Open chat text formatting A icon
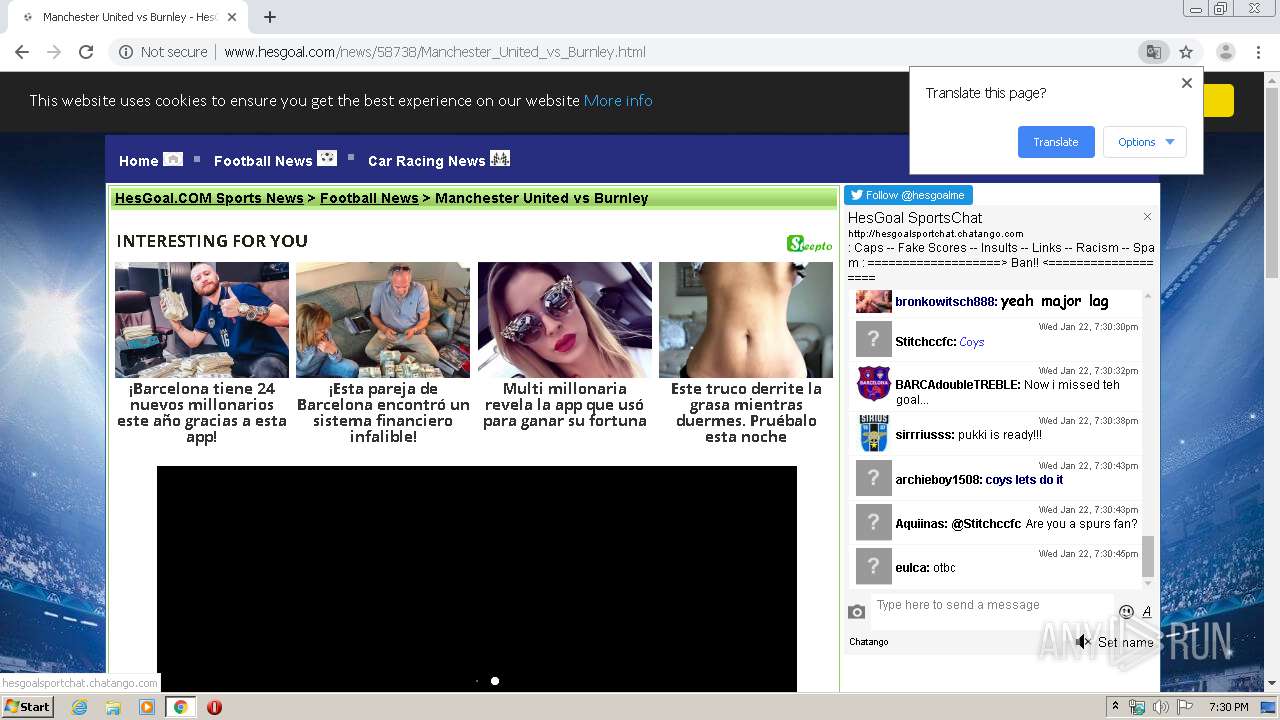Image resolution: width=1280 pixels, height=720 pixels. tap(1146, 611)
